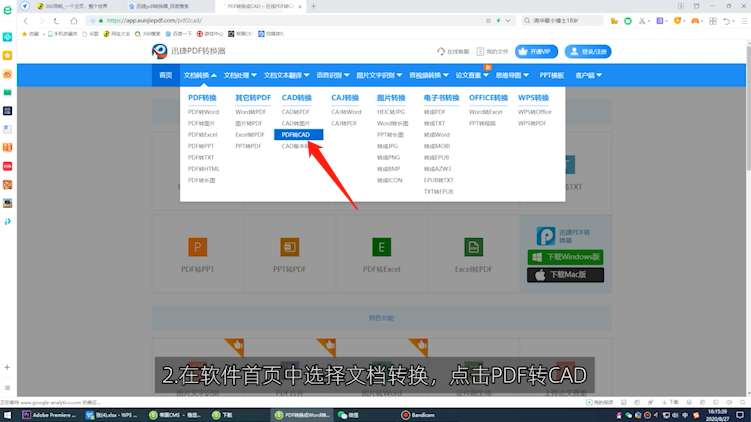This screenshot has height=422, width=751.
Task: Select CAD转PDF in the menu
Action: tap(296, 112)
